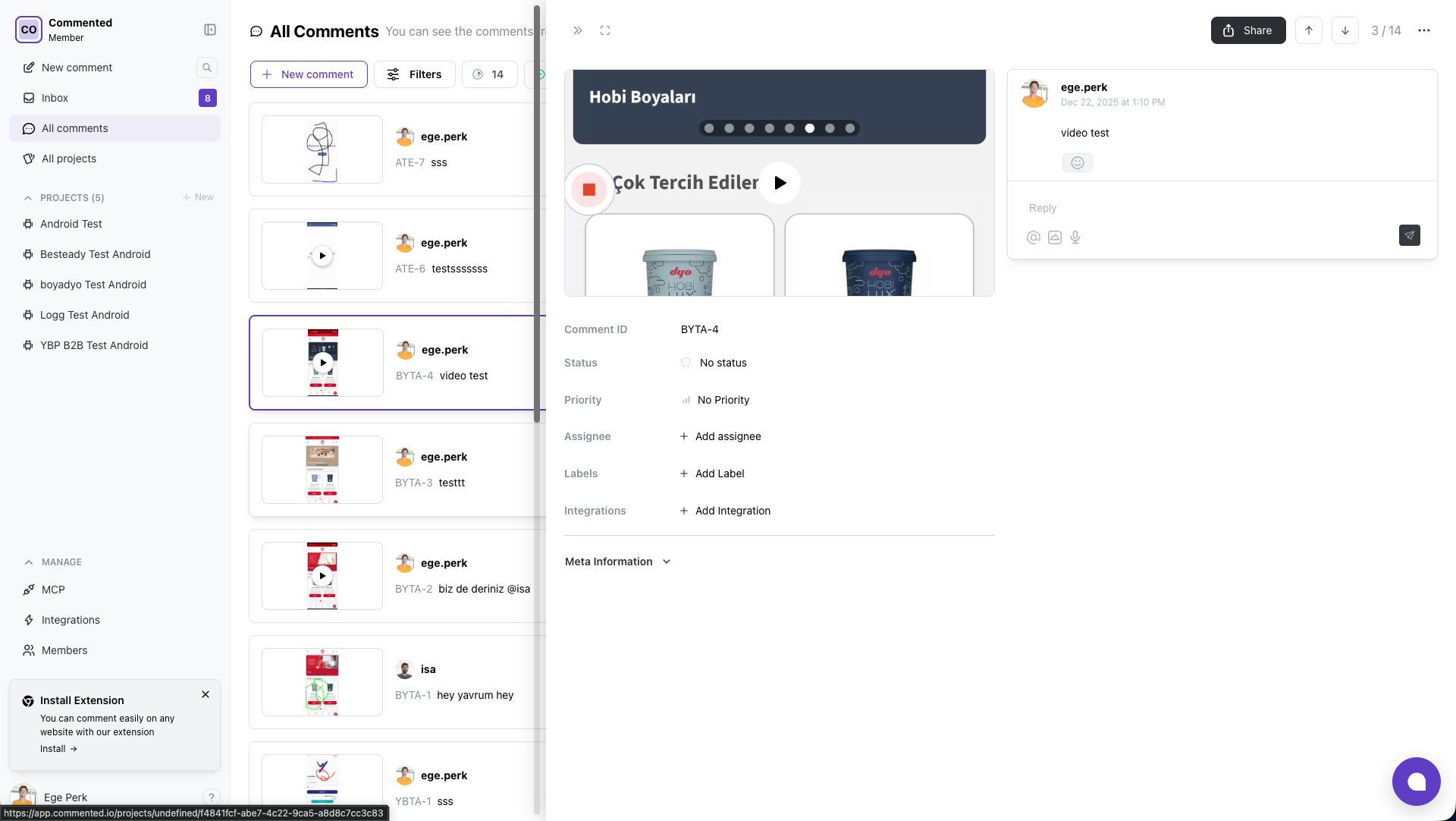Open the chat support bubble

tap(1417, 782)
